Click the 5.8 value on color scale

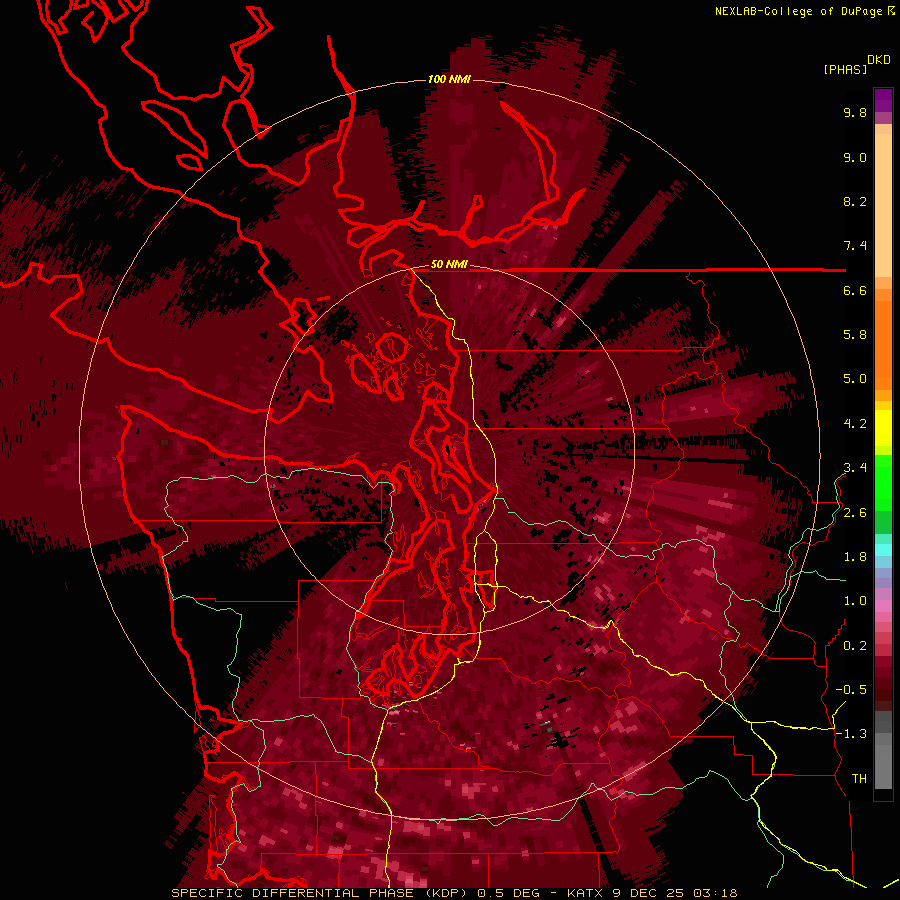(855, 335)
